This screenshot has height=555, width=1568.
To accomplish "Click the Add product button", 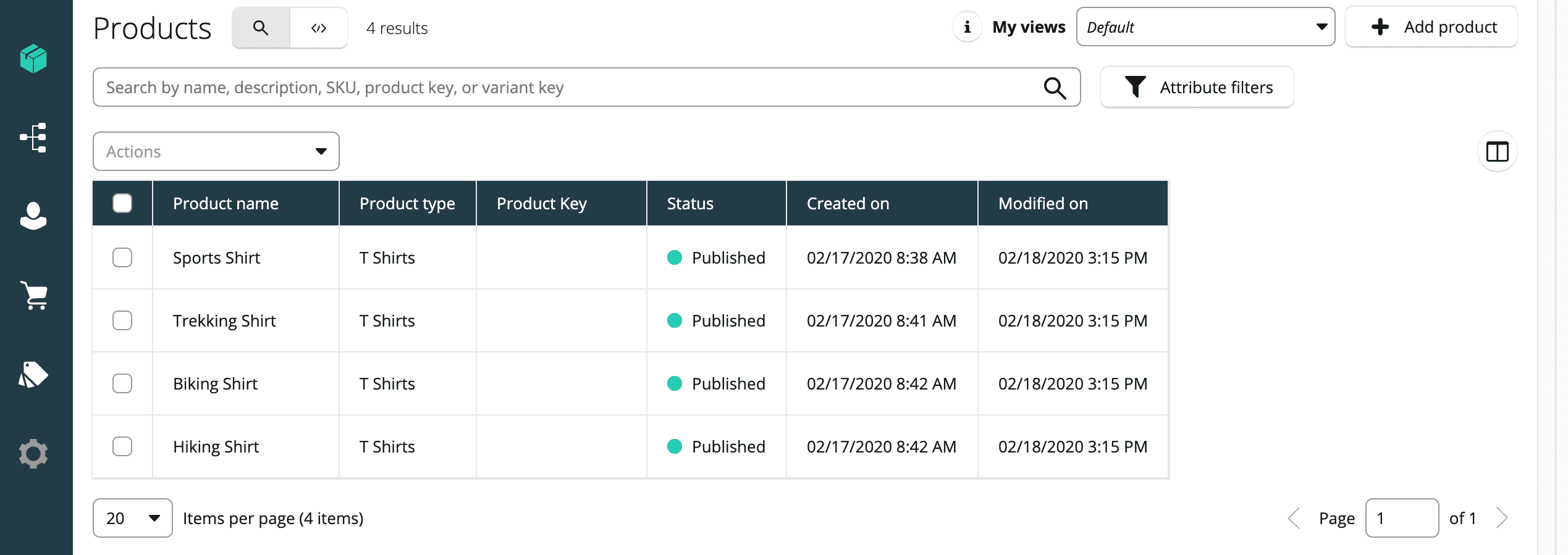I will [x=1431, y=27].
